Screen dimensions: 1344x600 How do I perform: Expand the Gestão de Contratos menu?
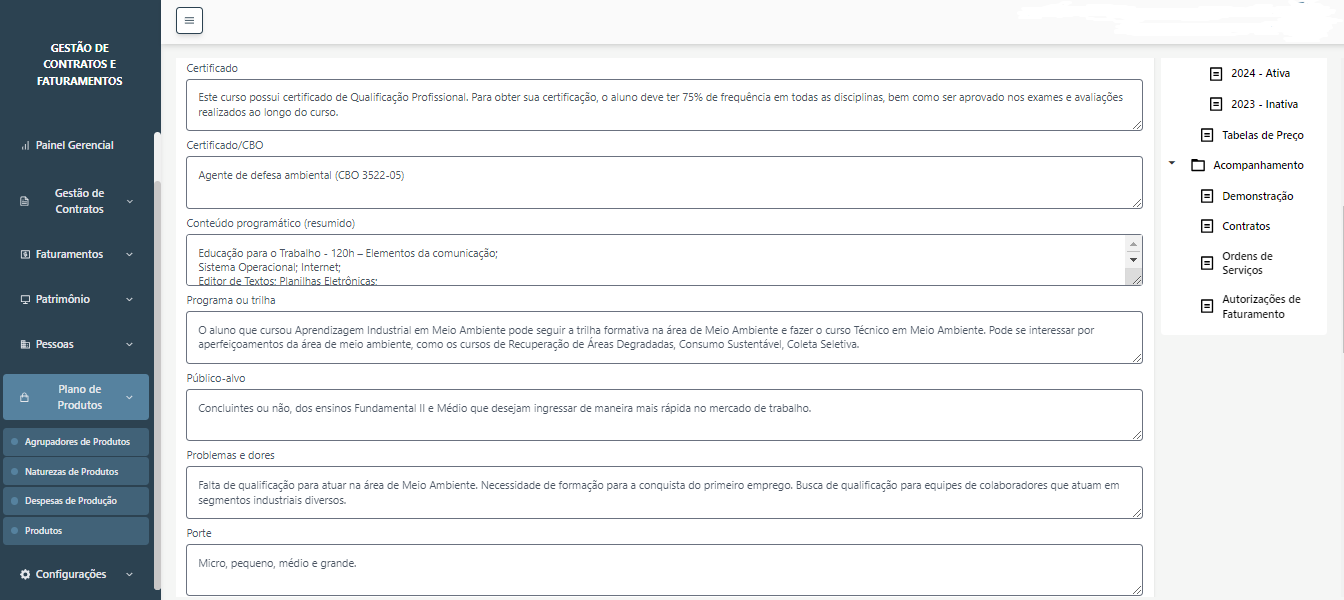(129, 201)
